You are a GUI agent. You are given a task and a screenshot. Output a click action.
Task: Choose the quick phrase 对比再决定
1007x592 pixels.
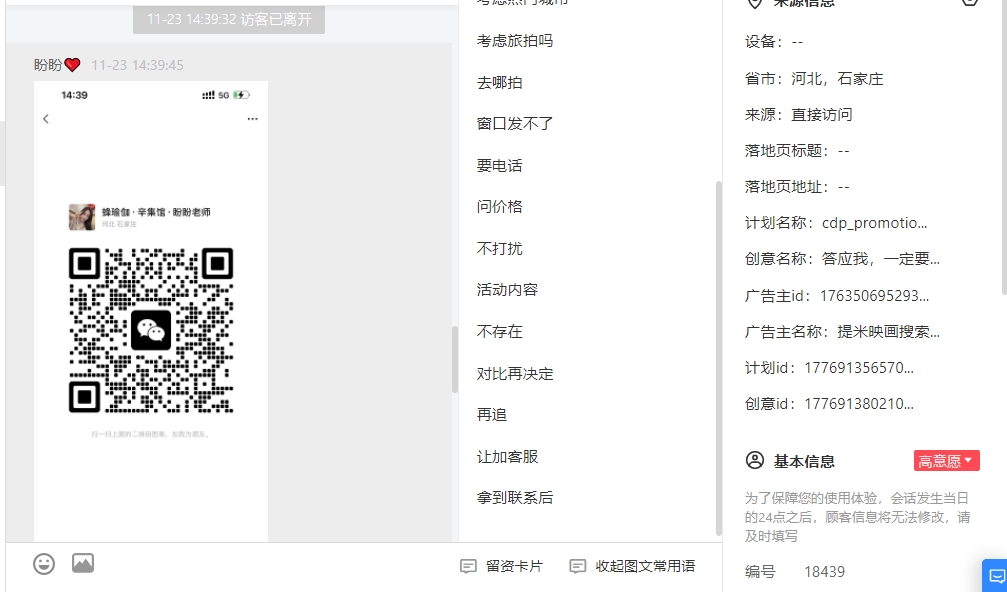514,373
